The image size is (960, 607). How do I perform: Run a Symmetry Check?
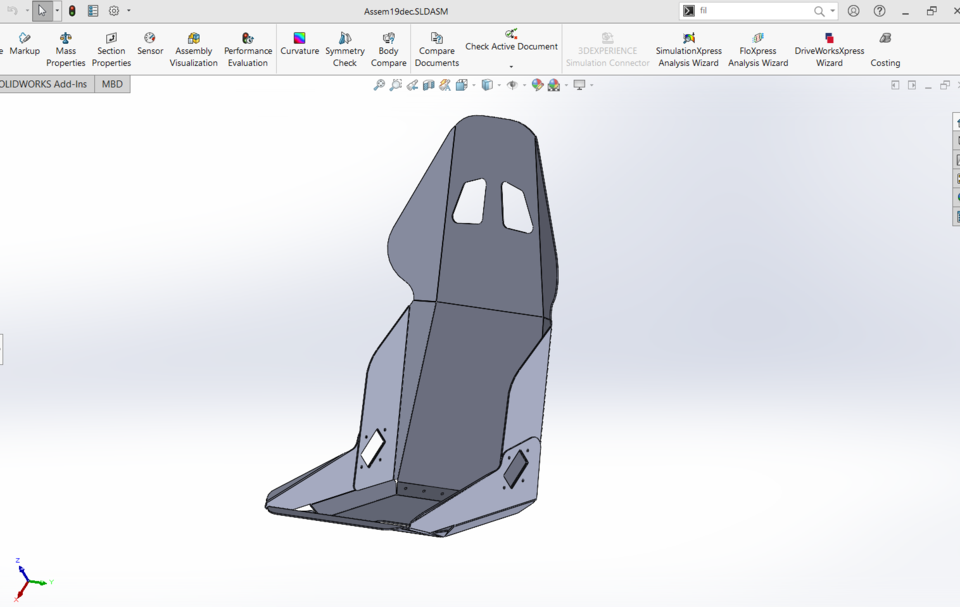click(344, 48)
